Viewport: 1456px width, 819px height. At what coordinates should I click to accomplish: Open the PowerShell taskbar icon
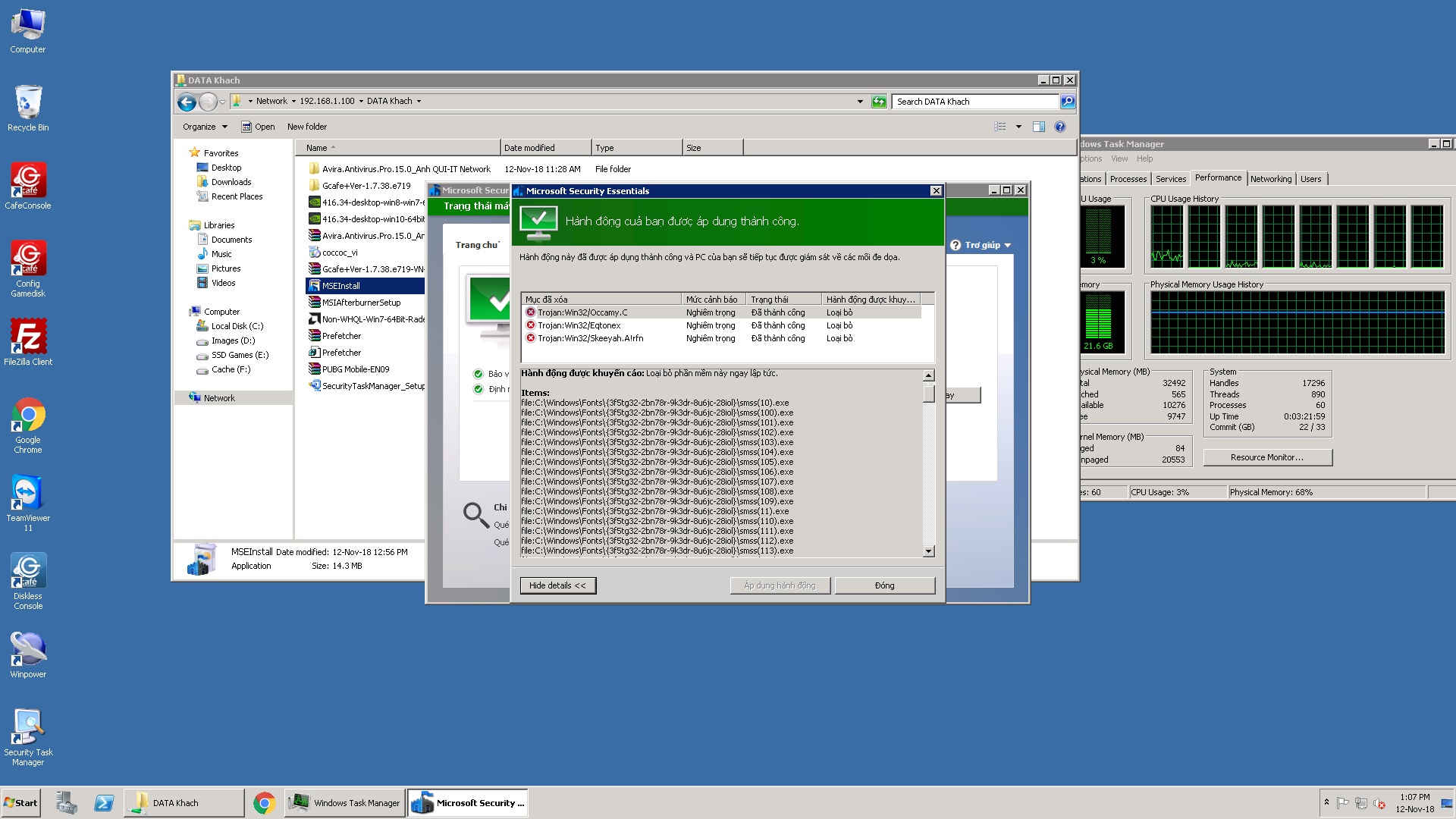pyautogui.click(x=104, y=803)
